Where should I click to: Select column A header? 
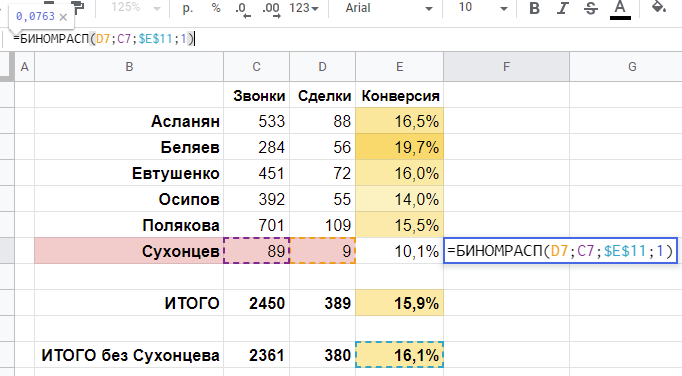24,67
